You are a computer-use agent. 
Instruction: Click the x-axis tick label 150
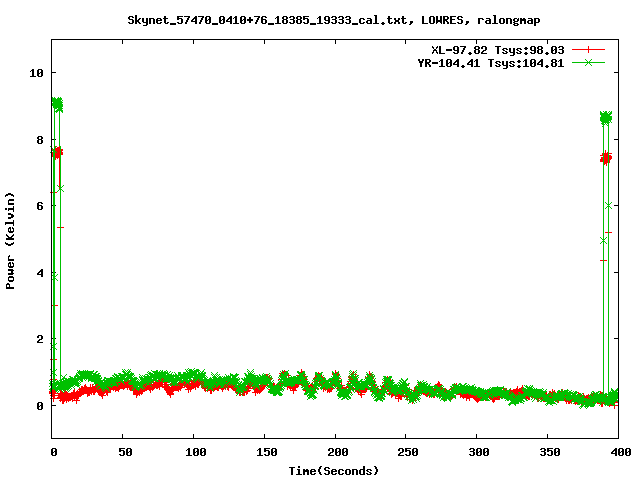coord(267,452)
